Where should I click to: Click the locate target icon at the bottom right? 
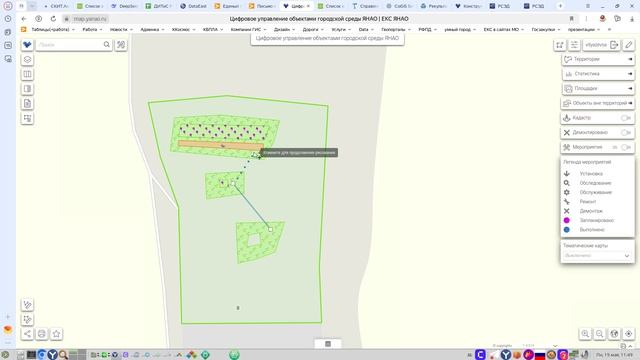coord(629,334)
